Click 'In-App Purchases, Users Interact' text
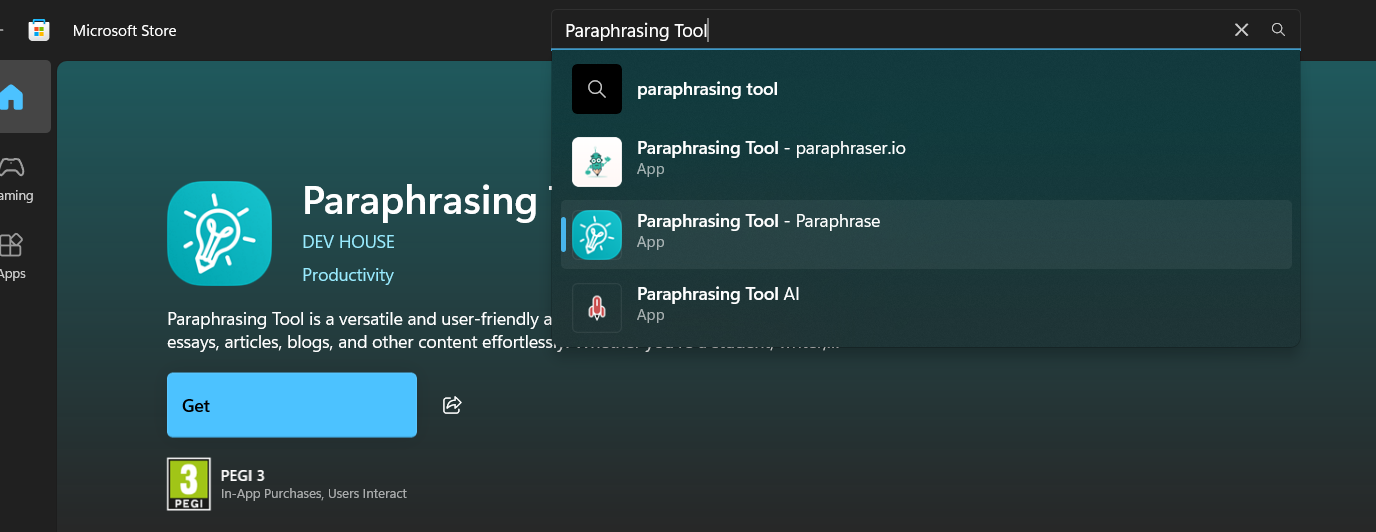Screen dimensions: 1376x532 (x=314, y=494)
